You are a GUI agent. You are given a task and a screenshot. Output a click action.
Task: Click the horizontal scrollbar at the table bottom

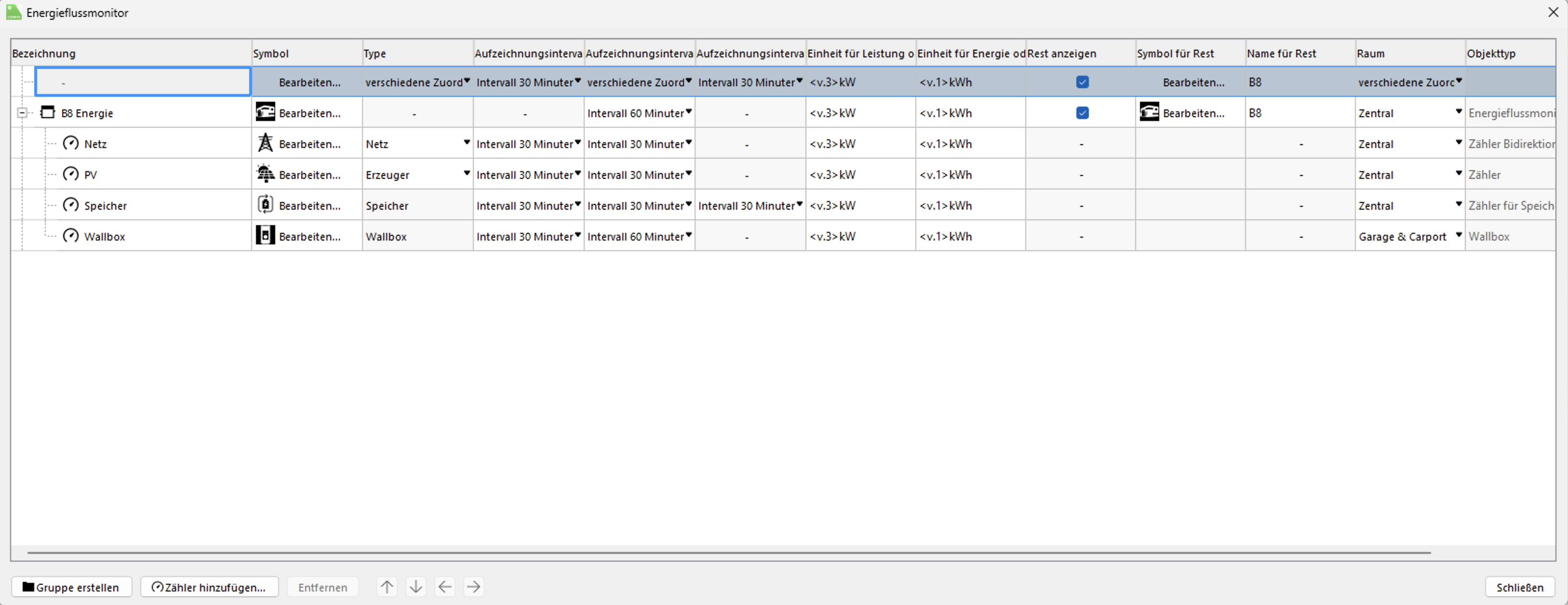(728, 552)
